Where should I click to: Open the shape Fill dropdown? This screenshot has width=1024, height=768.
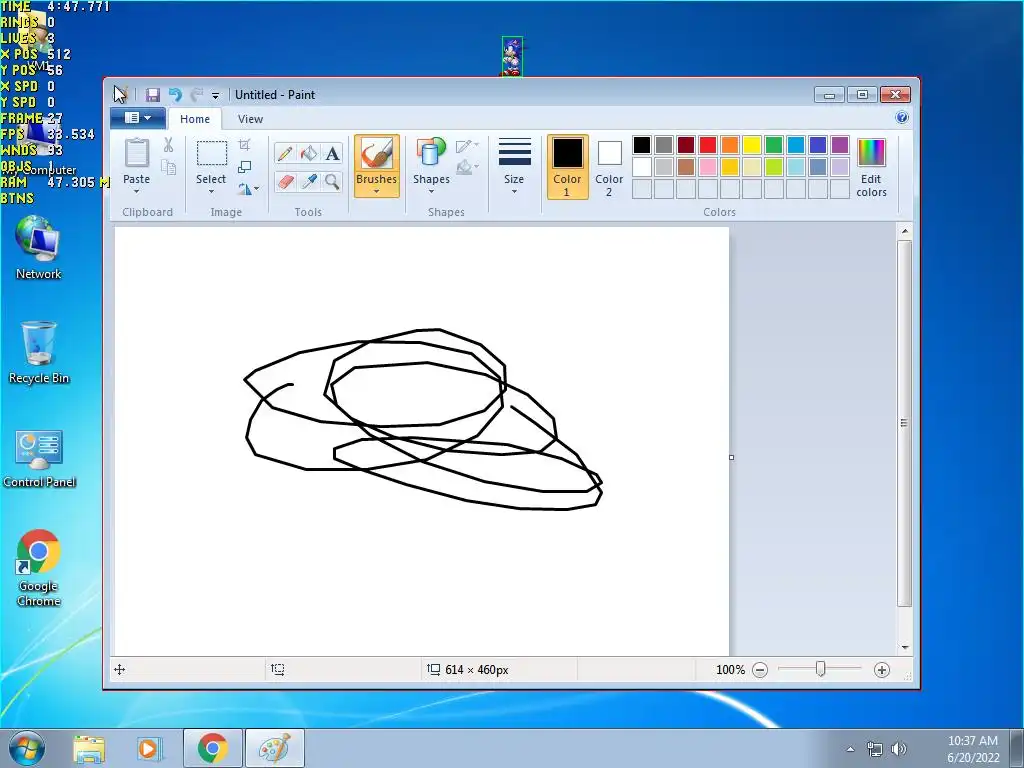click(468, 168)
